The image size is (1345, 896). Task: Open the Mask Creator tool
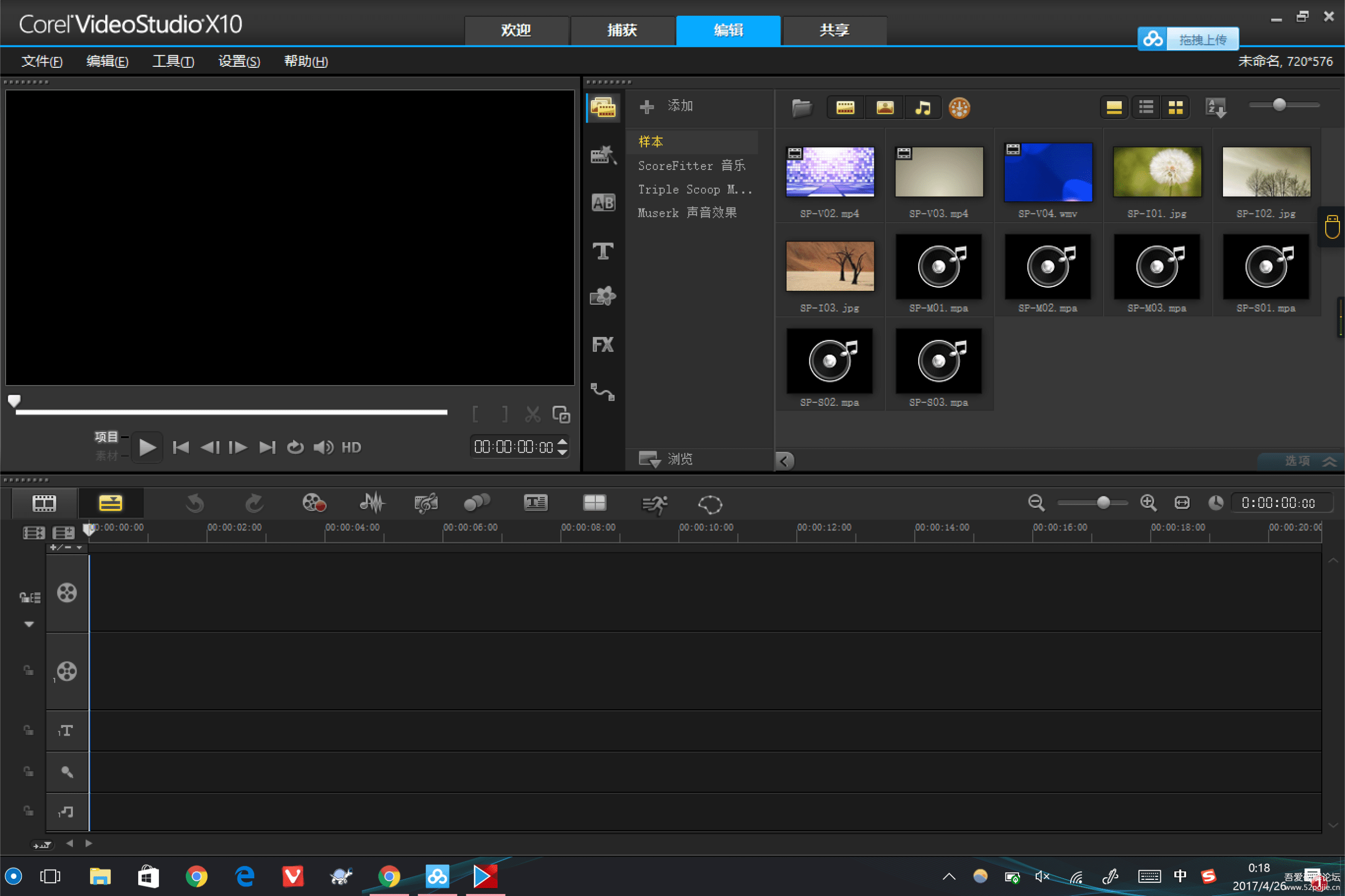(x=711, y=504)
